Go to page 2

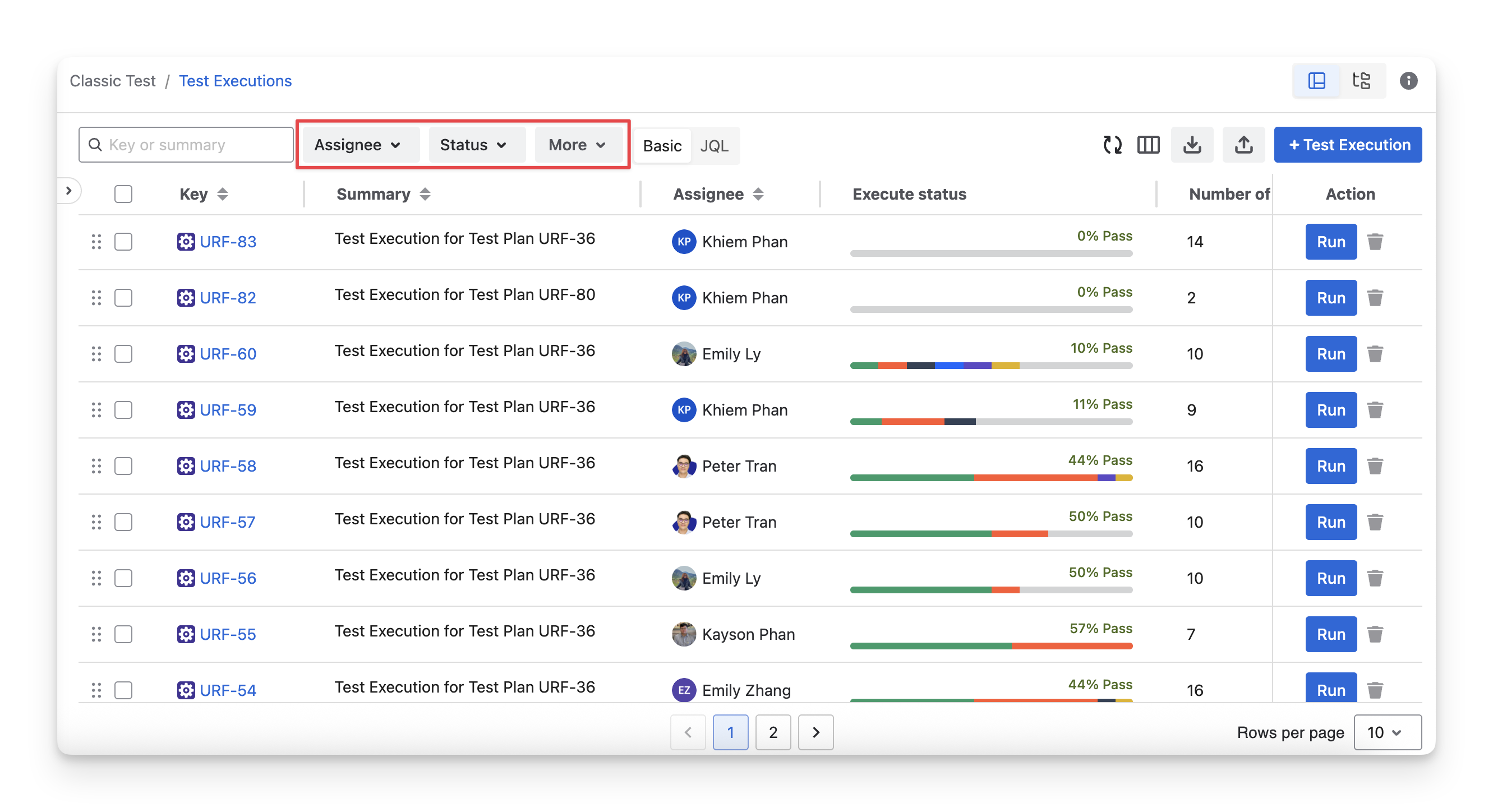pyautogui.click(x=773, y=732)
